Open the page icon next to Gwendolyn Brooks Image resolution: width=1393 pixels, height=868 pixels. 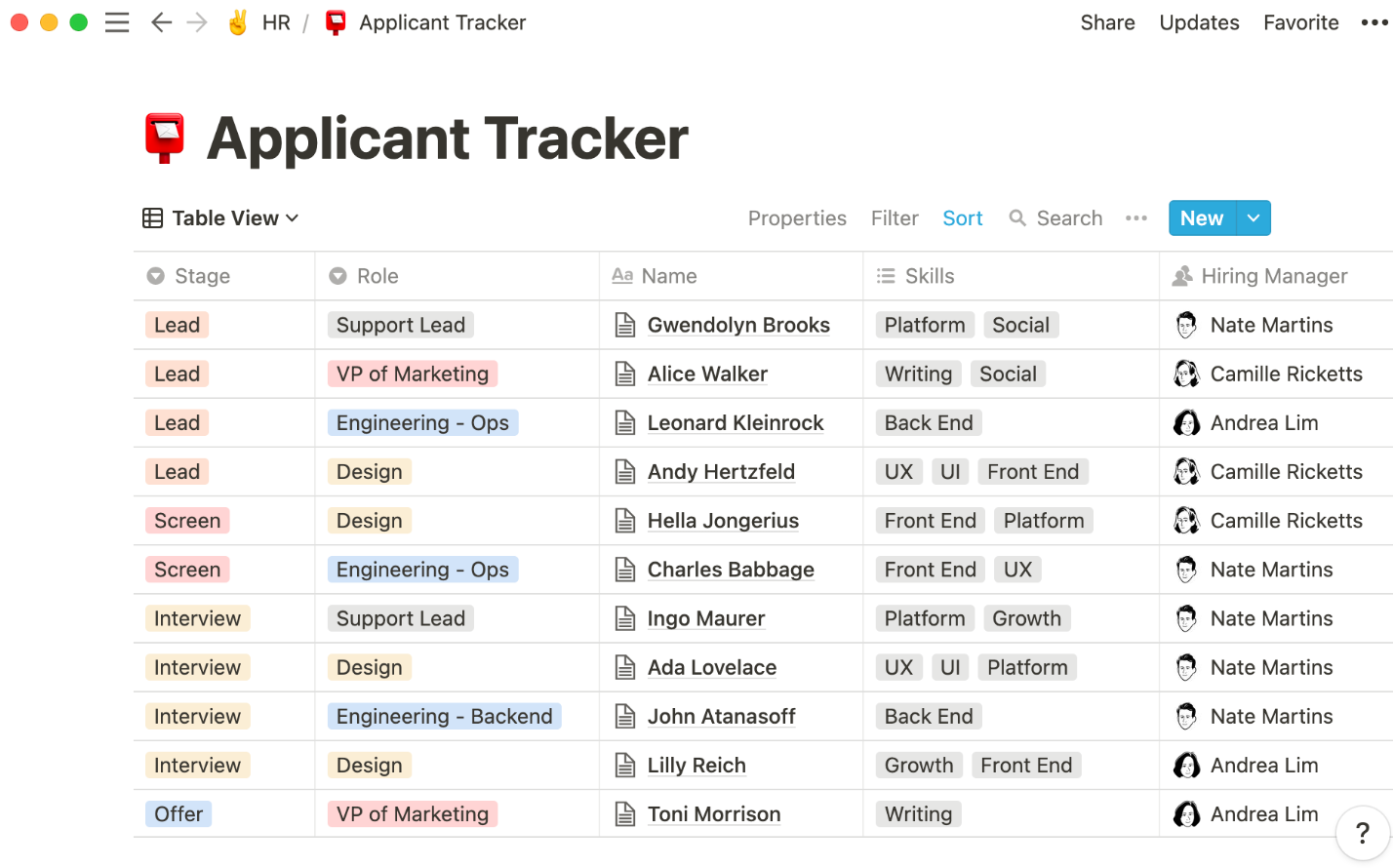pyautogui.click(x=625, y=324)
